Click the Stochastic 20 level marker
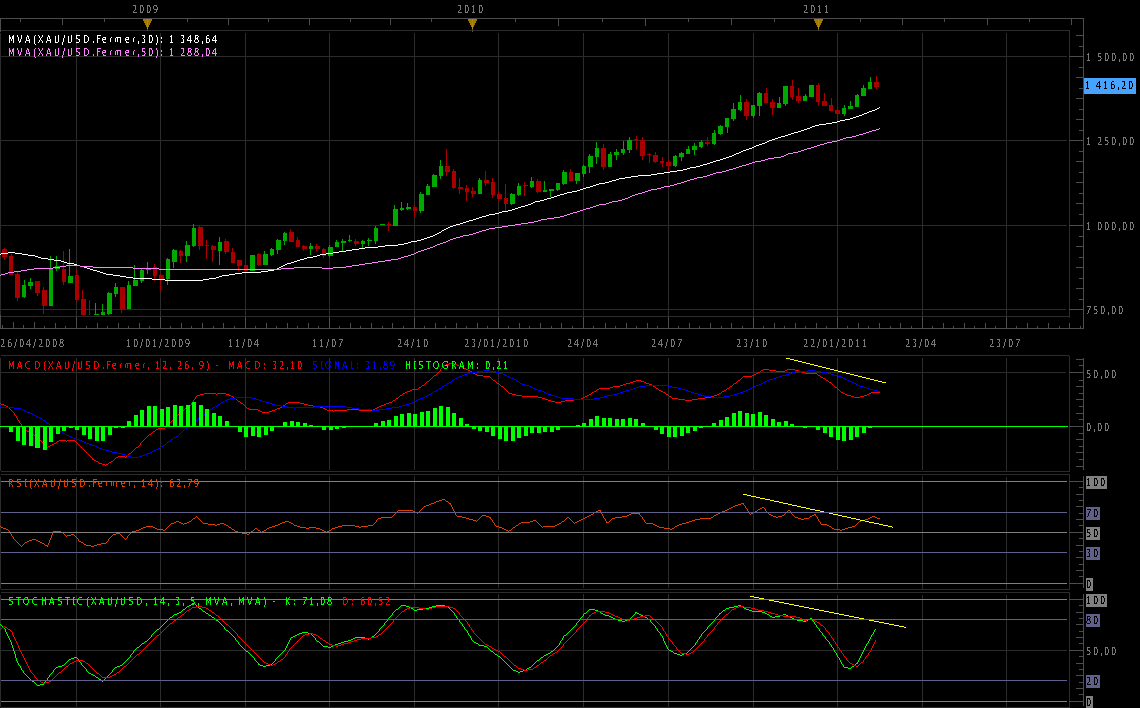Viewport: 1140px width, 708px height. coord(1093,681)
